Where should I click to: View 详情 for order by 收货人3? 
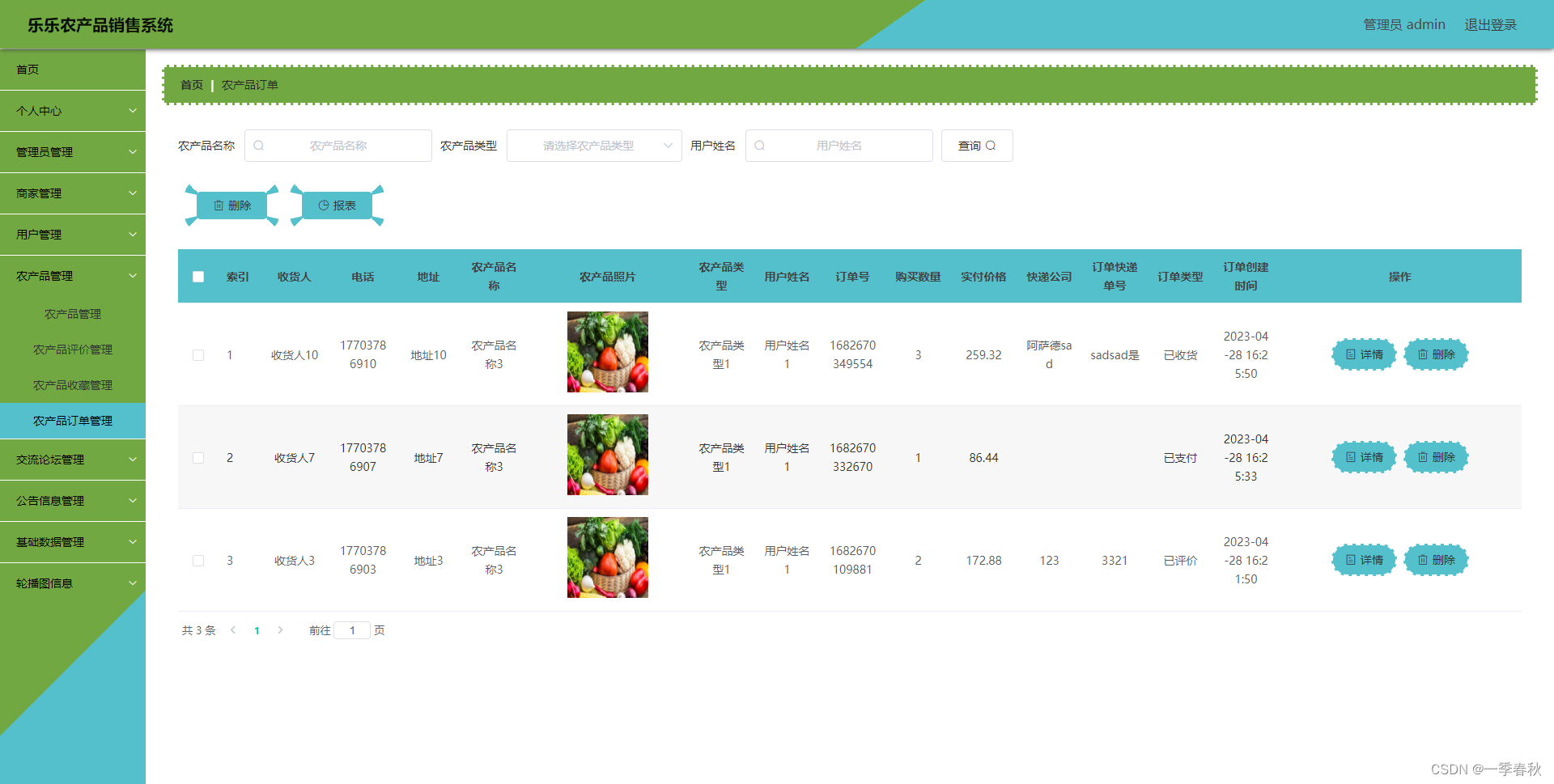coord(1365,560)
